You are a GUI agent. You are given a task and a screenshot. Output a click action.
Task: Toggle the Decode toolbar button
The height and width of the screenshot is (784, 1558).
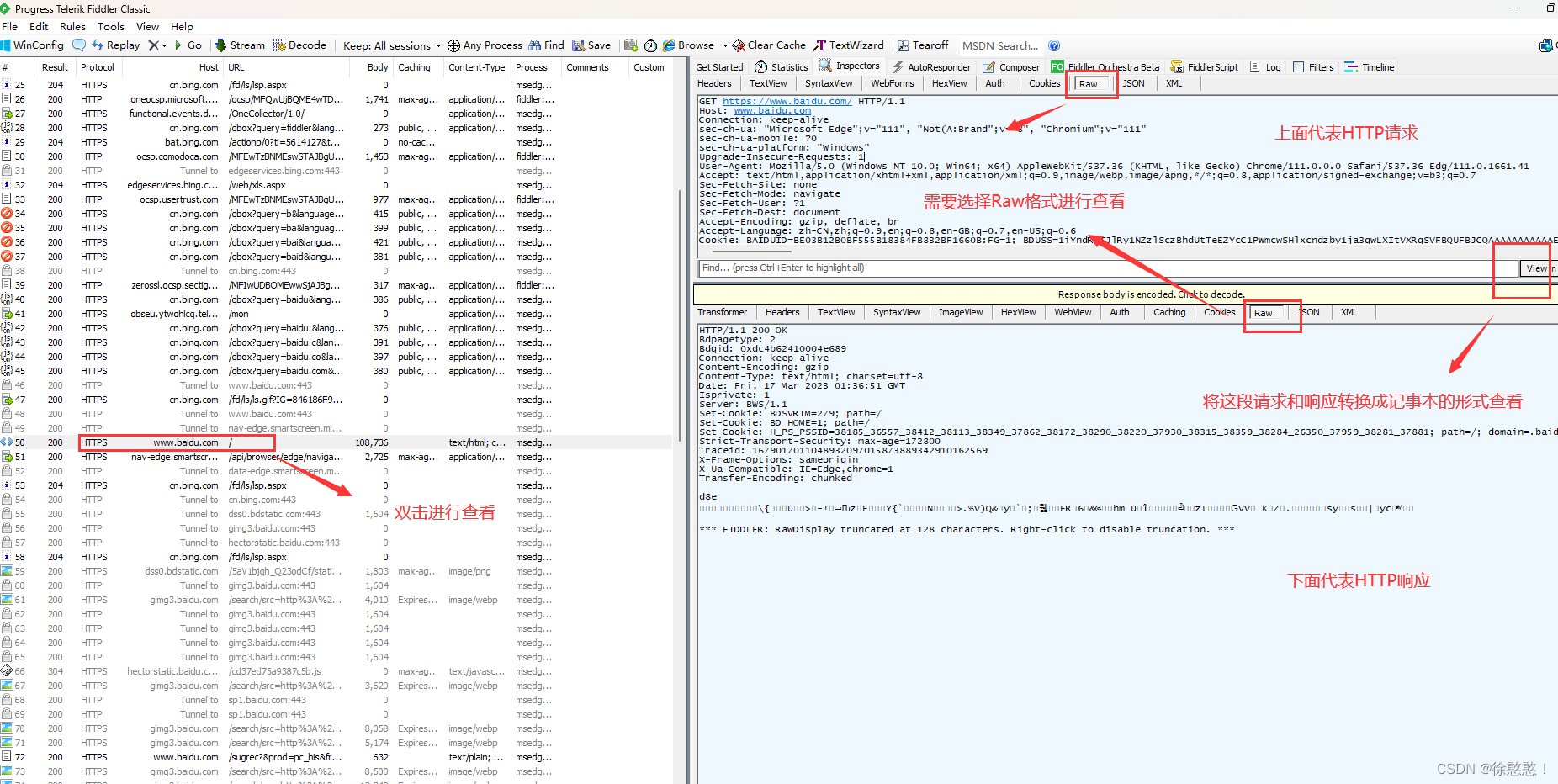(x=299, y=45)
